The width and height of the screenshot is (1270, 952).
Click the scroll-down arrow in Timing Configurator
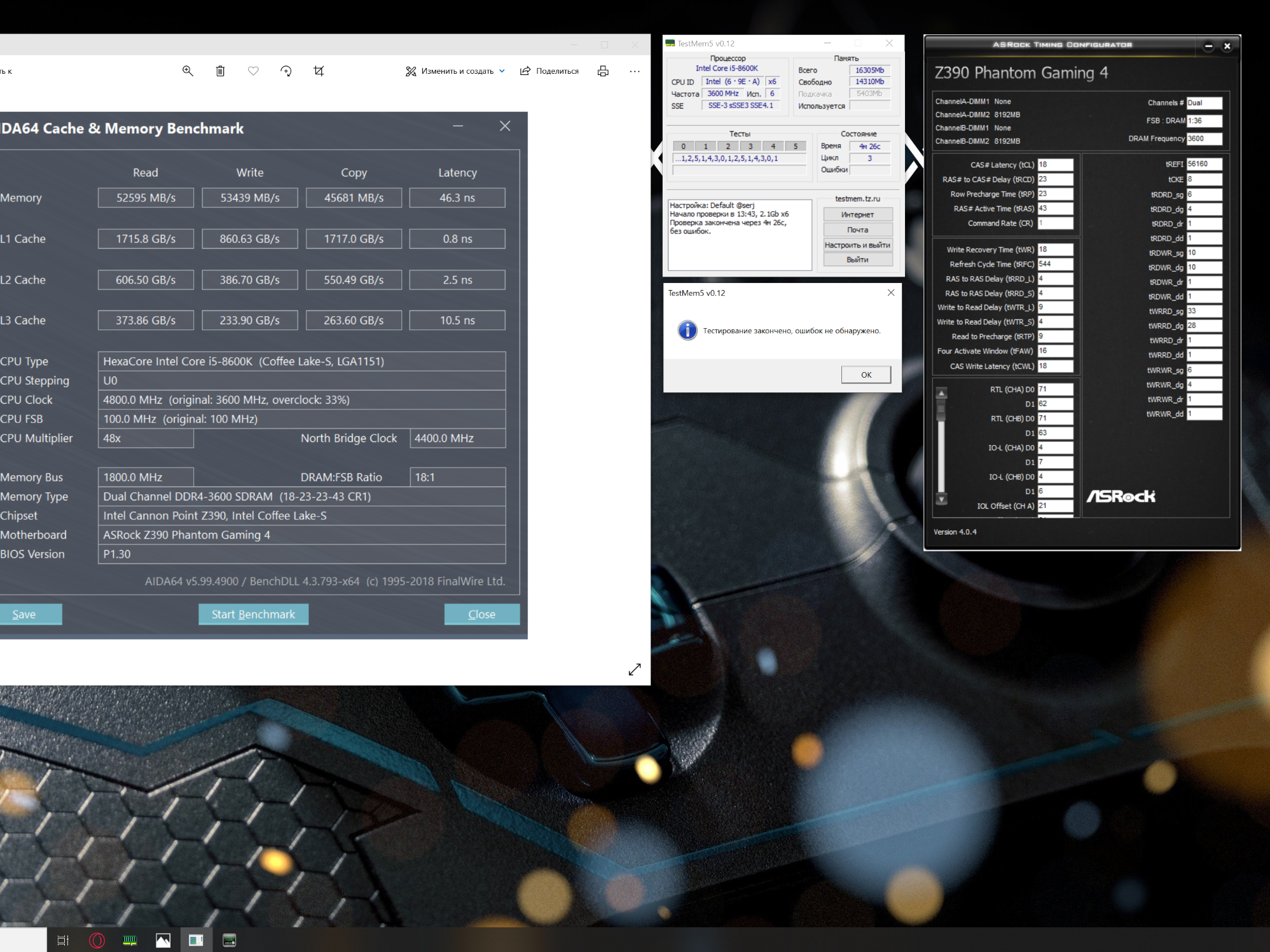942,499
